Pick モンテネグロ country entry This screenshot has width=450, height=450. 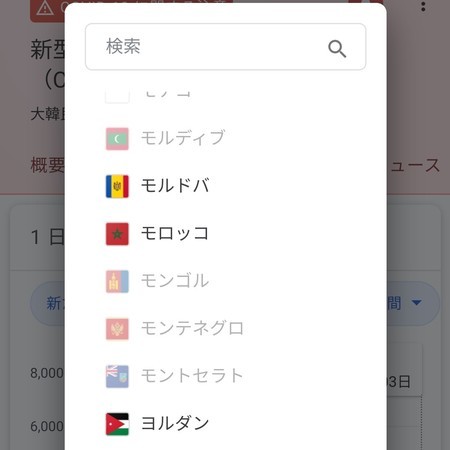(226, 329)
